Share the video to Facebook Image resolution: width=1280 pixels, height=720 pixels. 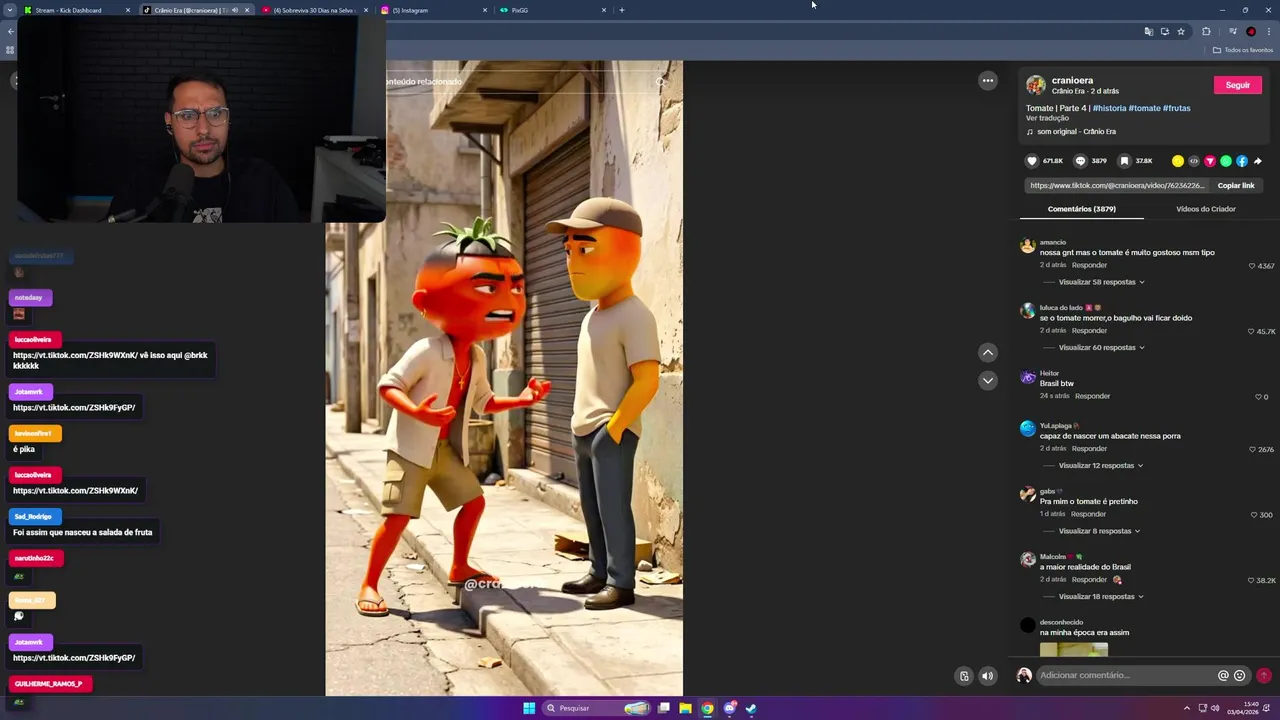click(1242, 161)
